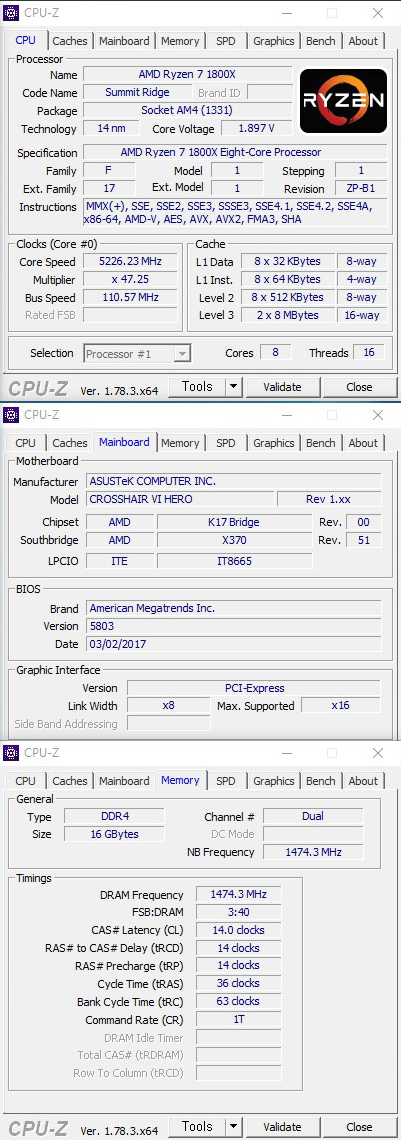Click the Ryzen logo image
401x1140 pixels.
pos(344,100)
